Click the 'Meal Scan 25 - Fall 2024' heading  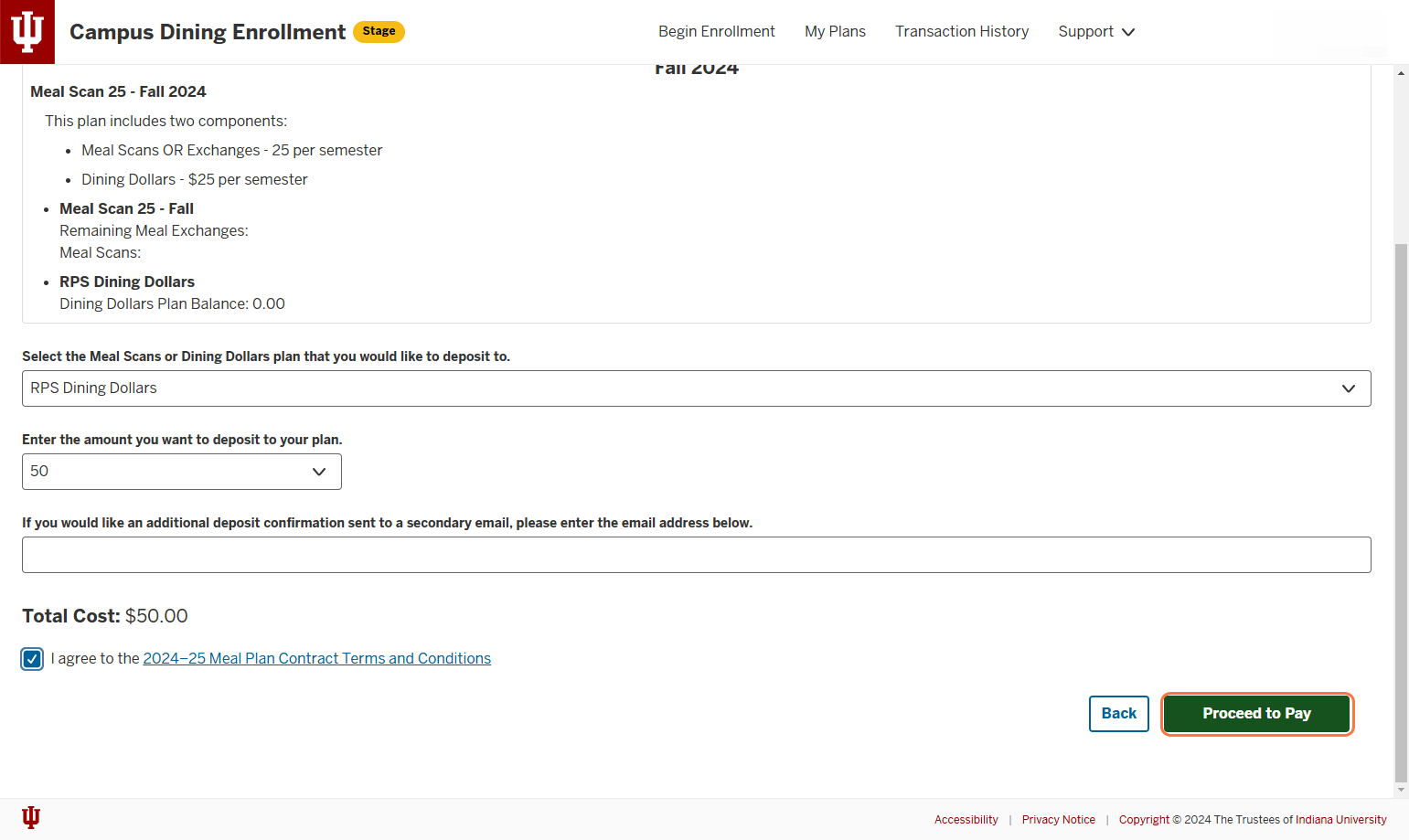[118, 91]
